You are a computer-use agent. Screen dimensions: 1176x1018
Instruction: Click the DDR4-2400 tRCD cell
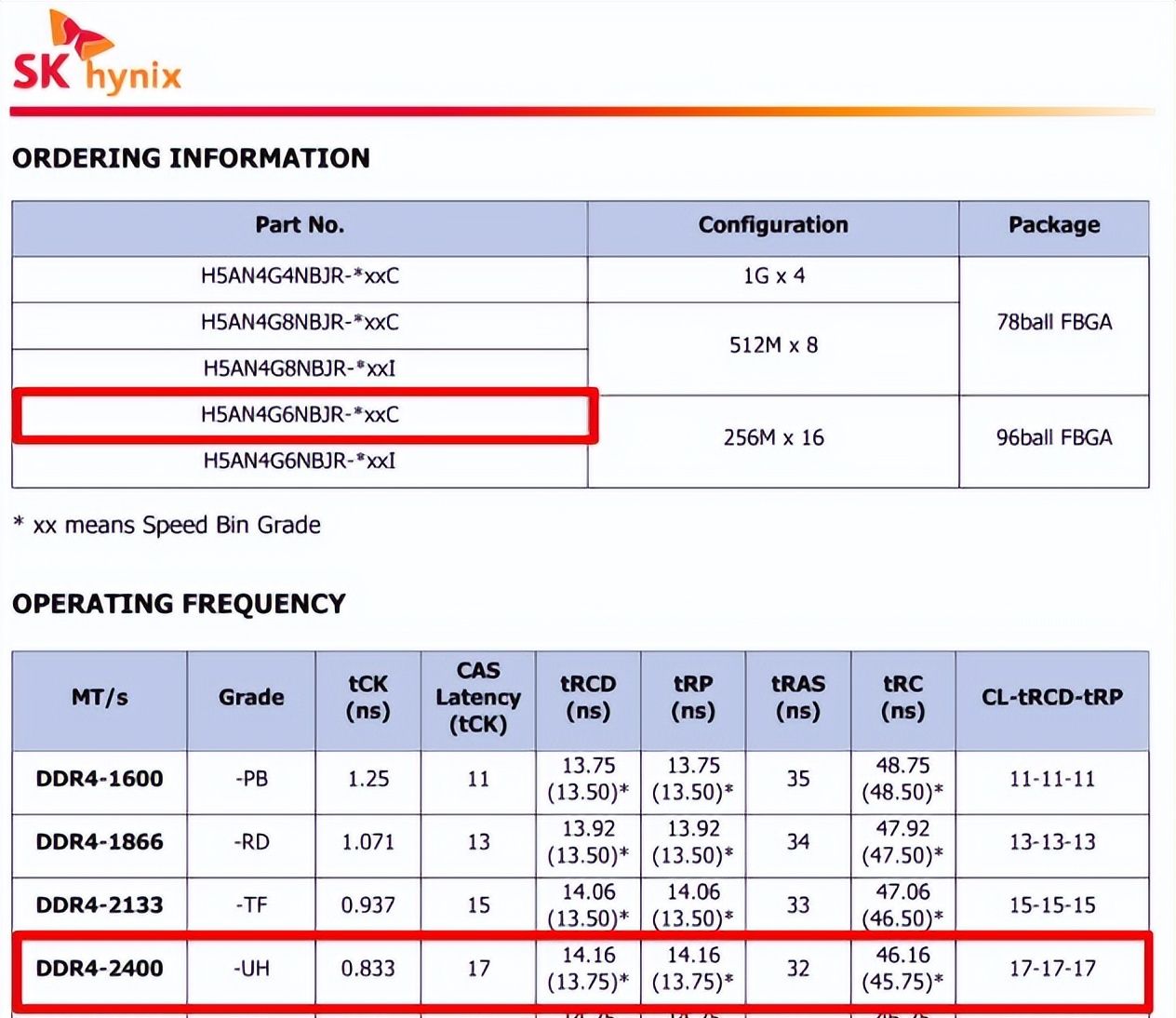click(588, 970)
